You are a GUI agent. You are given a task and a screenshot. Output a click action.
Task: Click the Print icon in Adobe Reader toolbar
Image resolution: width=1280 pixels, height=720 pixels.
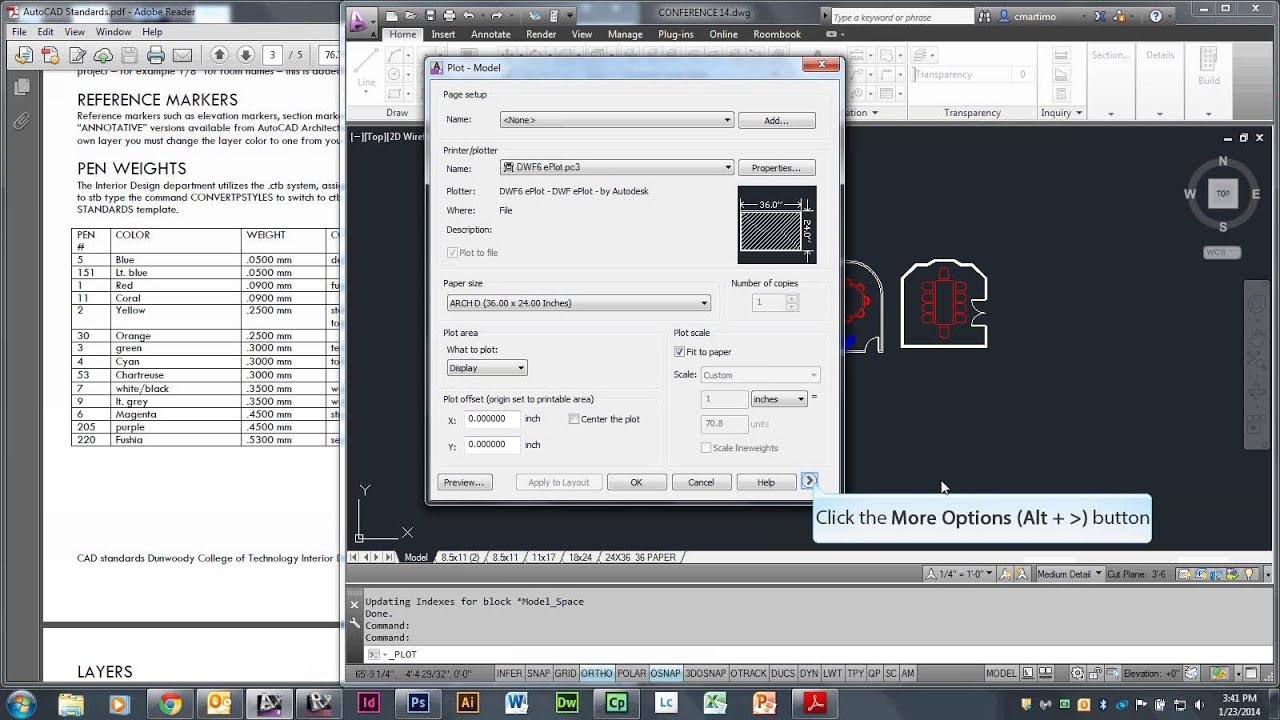156,55
